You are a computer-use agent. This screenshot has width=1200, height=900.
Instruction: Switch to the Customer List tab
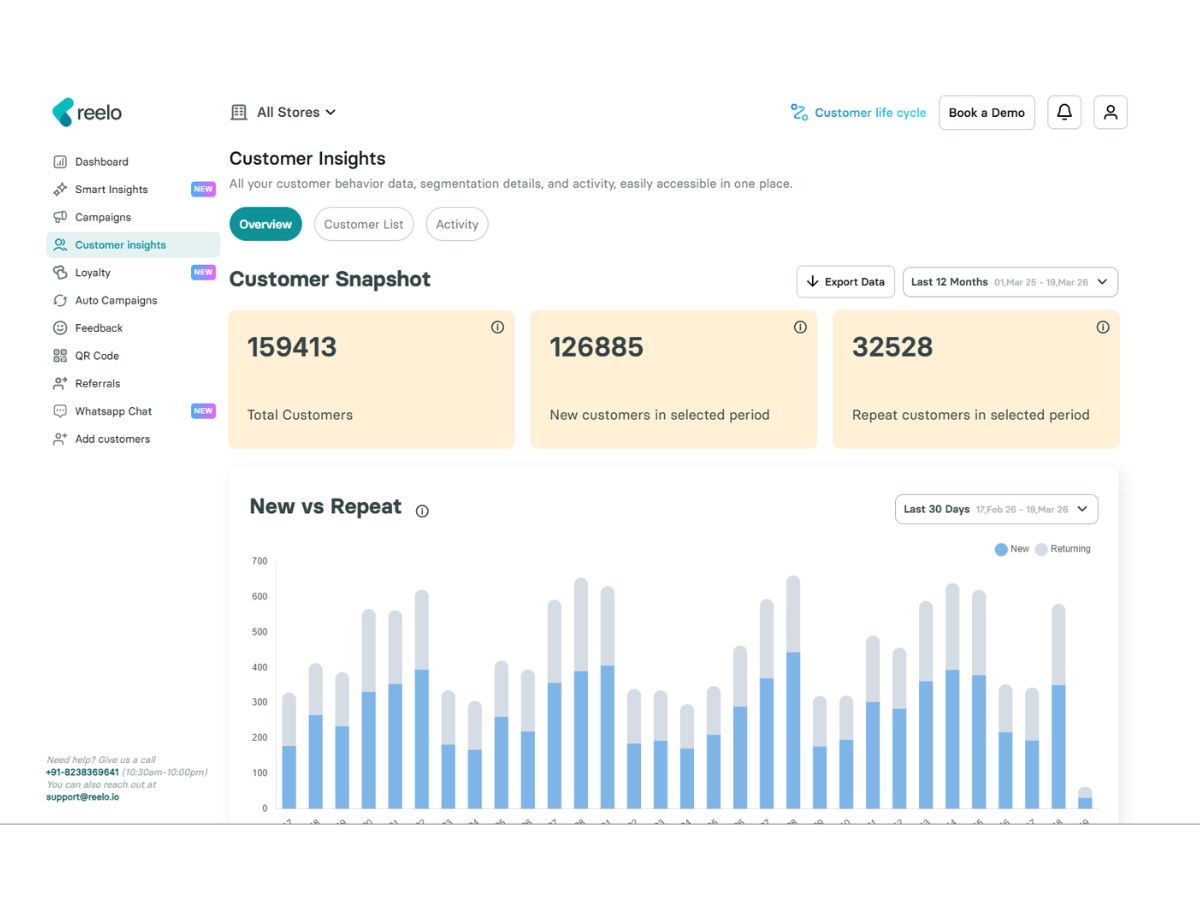(x=364, y=224)
